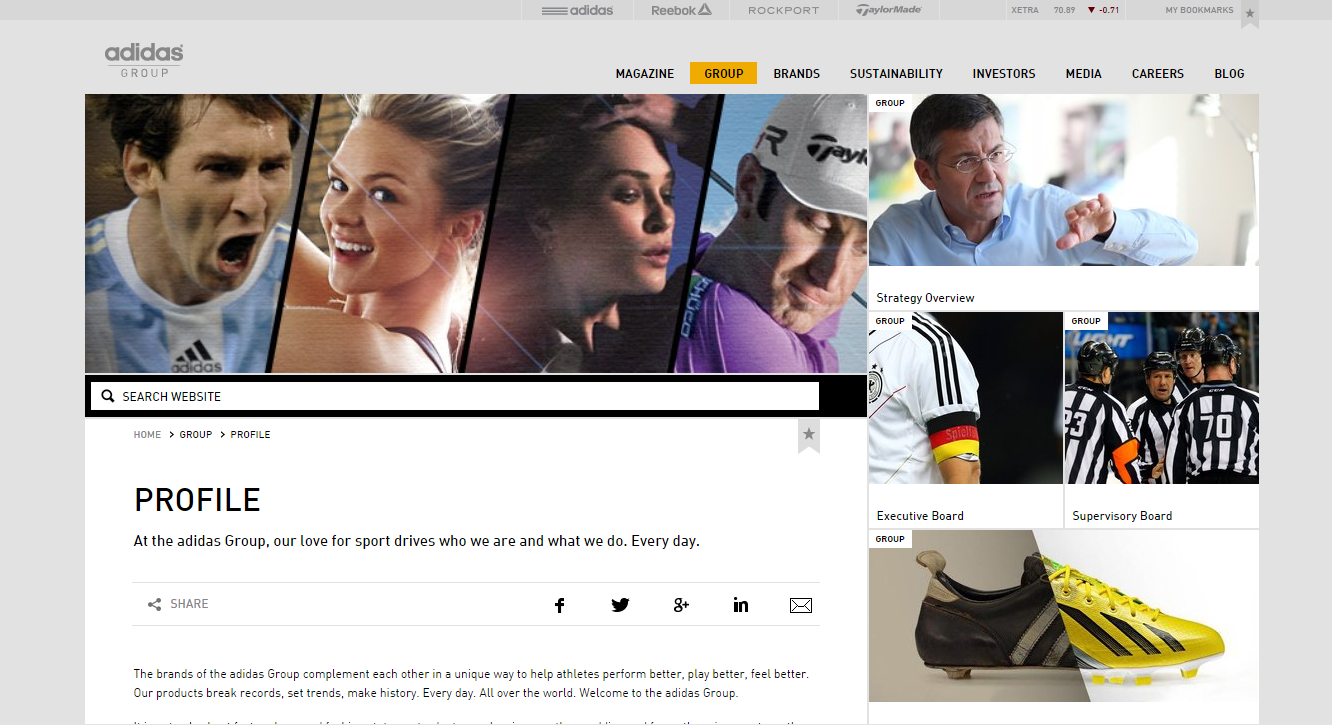Click the star icon next to My Bookmarks

[1250, 13]
